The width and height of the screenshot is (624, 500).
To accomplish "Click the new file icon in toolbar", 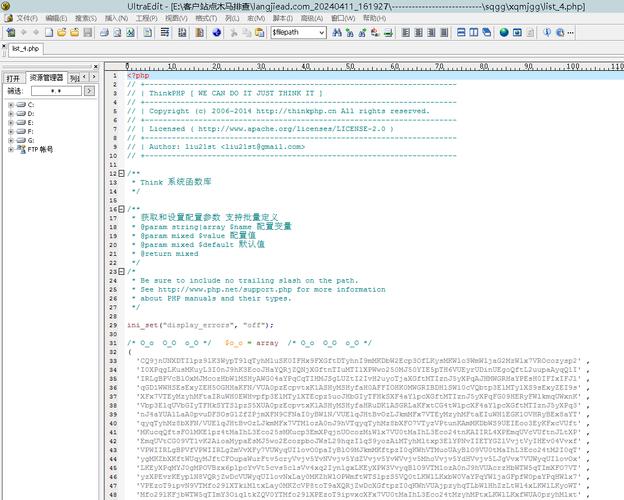I will [x=49, y=33].
